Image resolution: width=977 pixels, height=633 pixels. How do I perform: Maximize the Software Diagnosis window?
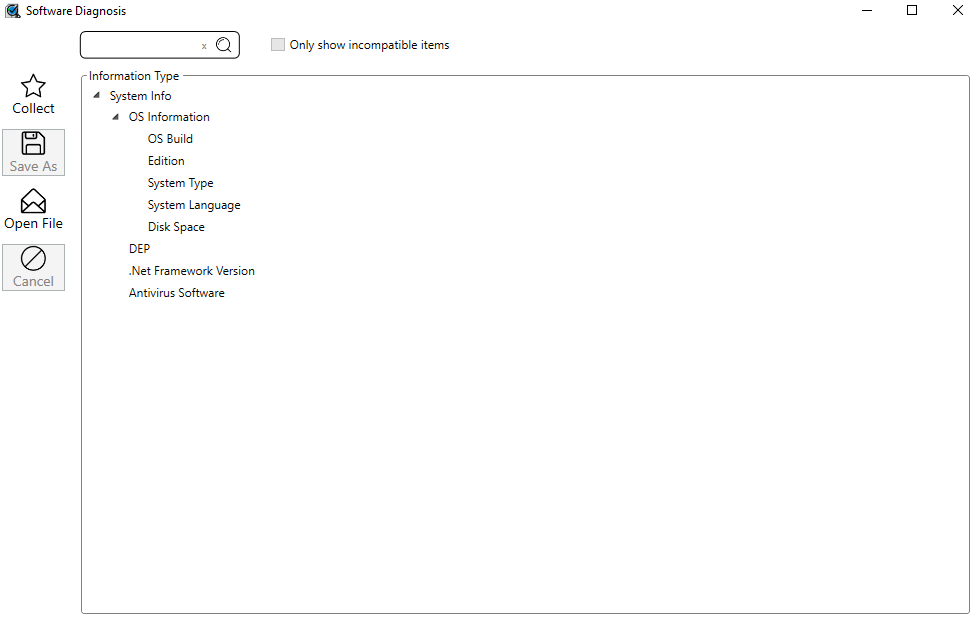pyautogui.click(x=911, y=11)
